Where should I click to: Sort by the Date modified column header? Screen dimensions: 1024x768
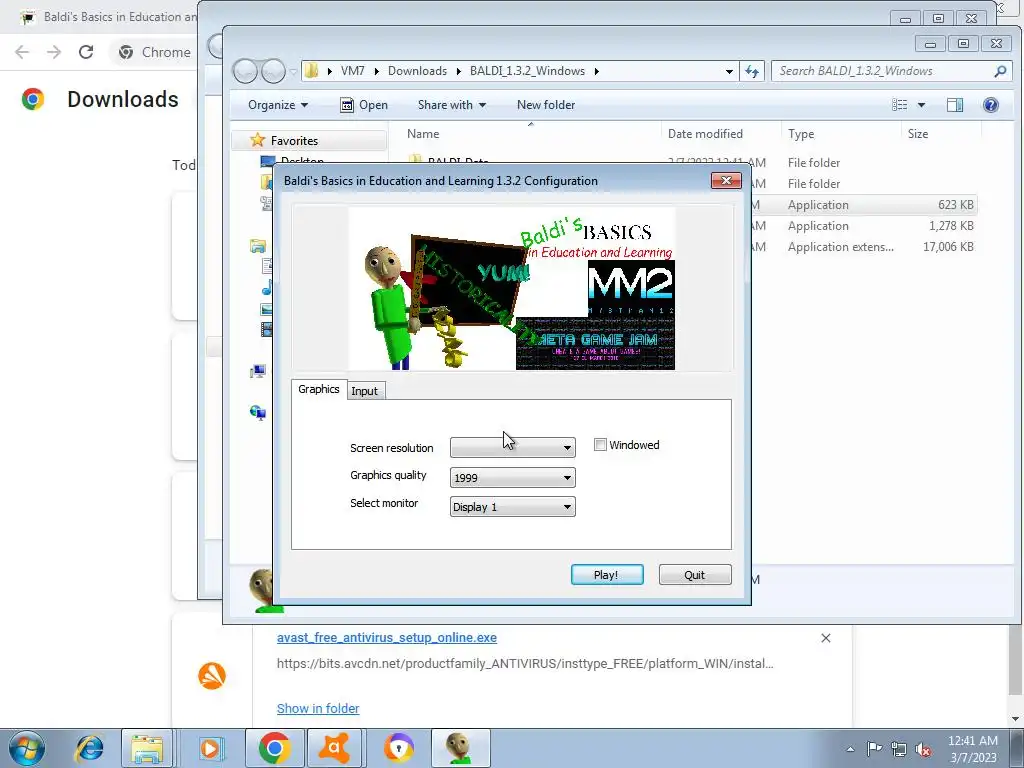(x=705, y=134)
